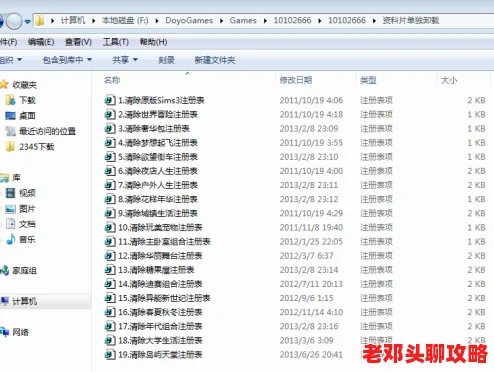The width and height of the screenshot is (494, 372).
Task: Click the forward navigation button
Action: [14, 21]
